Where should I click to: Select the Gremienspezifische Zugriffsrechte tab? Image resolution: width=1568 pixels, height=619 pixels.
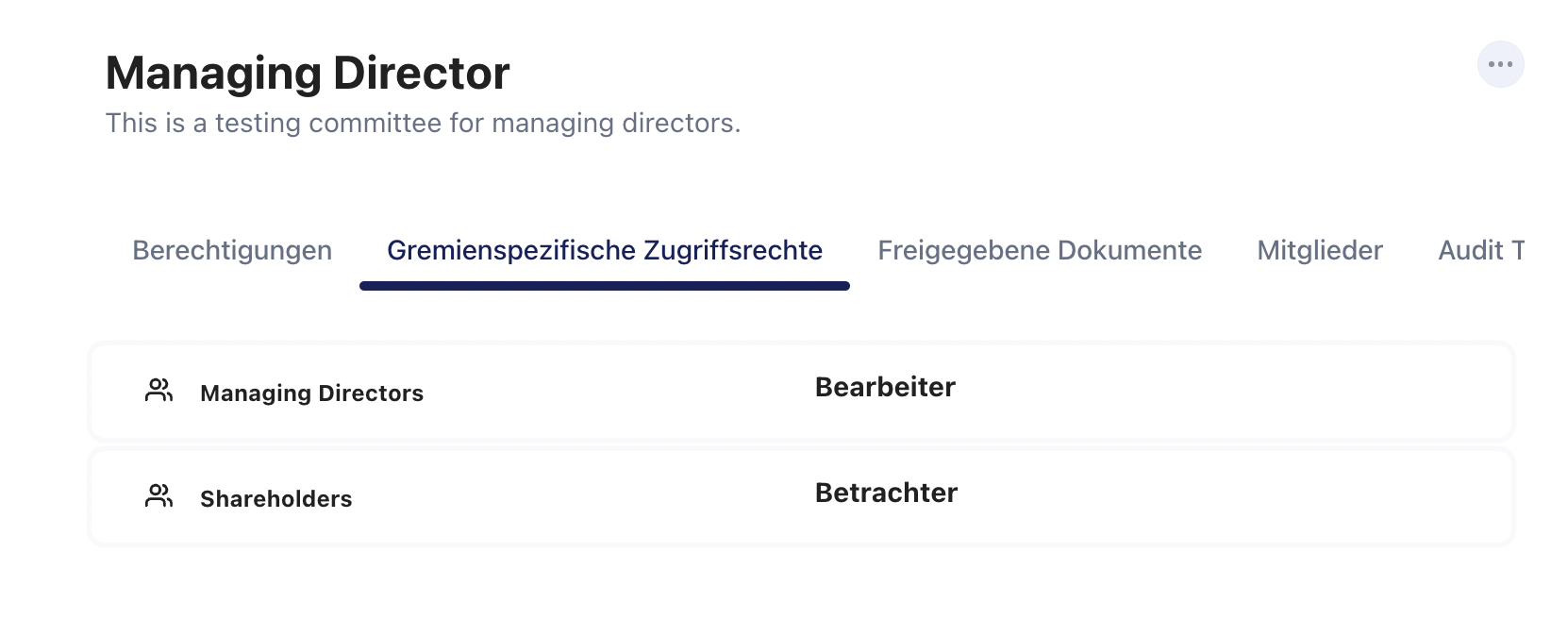605,250
